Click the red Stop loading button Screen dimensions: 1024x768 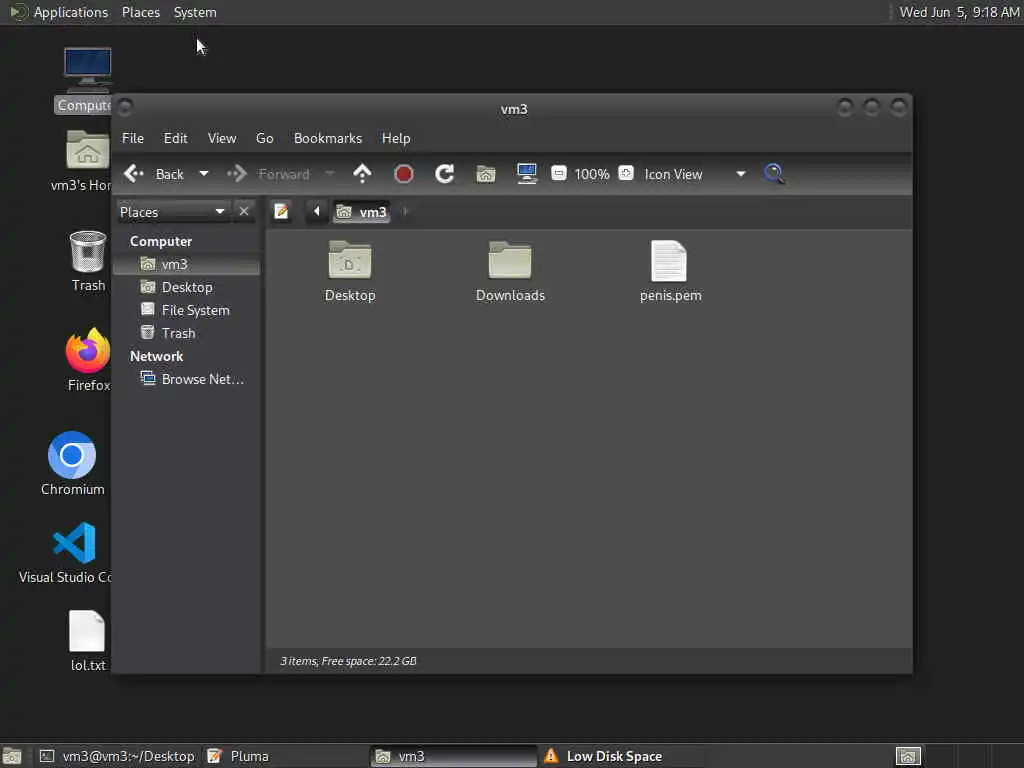(x=404, y=174)
